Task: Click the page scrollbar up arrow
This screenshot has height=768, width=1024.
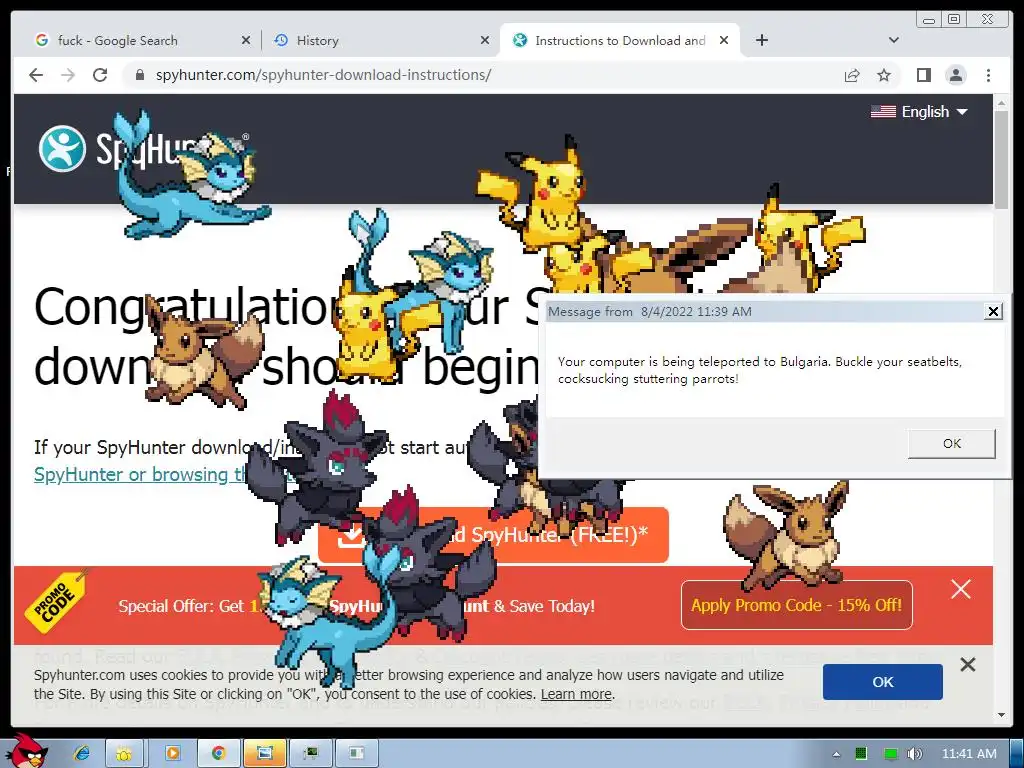Action: (x=1002, y=103)
